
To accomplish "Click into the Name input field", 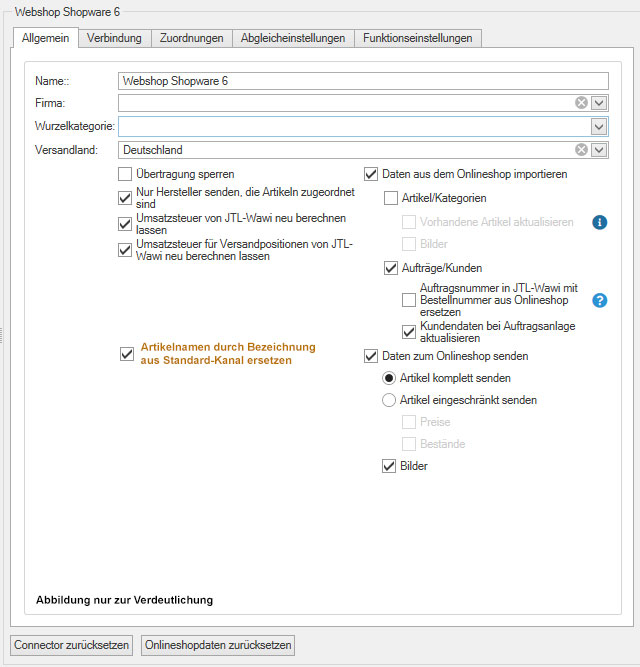I will coord(362,81).
